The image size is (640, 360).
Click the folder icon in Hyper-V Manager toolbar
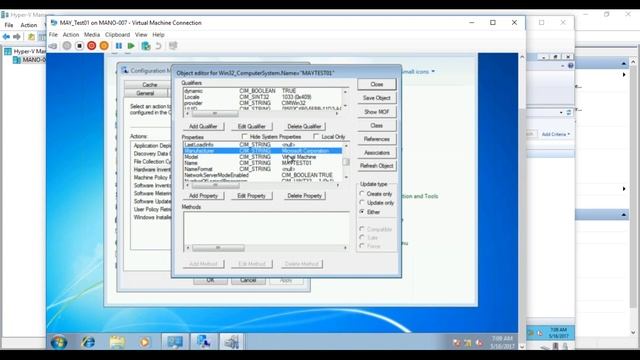pyautogui.click(x=31, y=37)
